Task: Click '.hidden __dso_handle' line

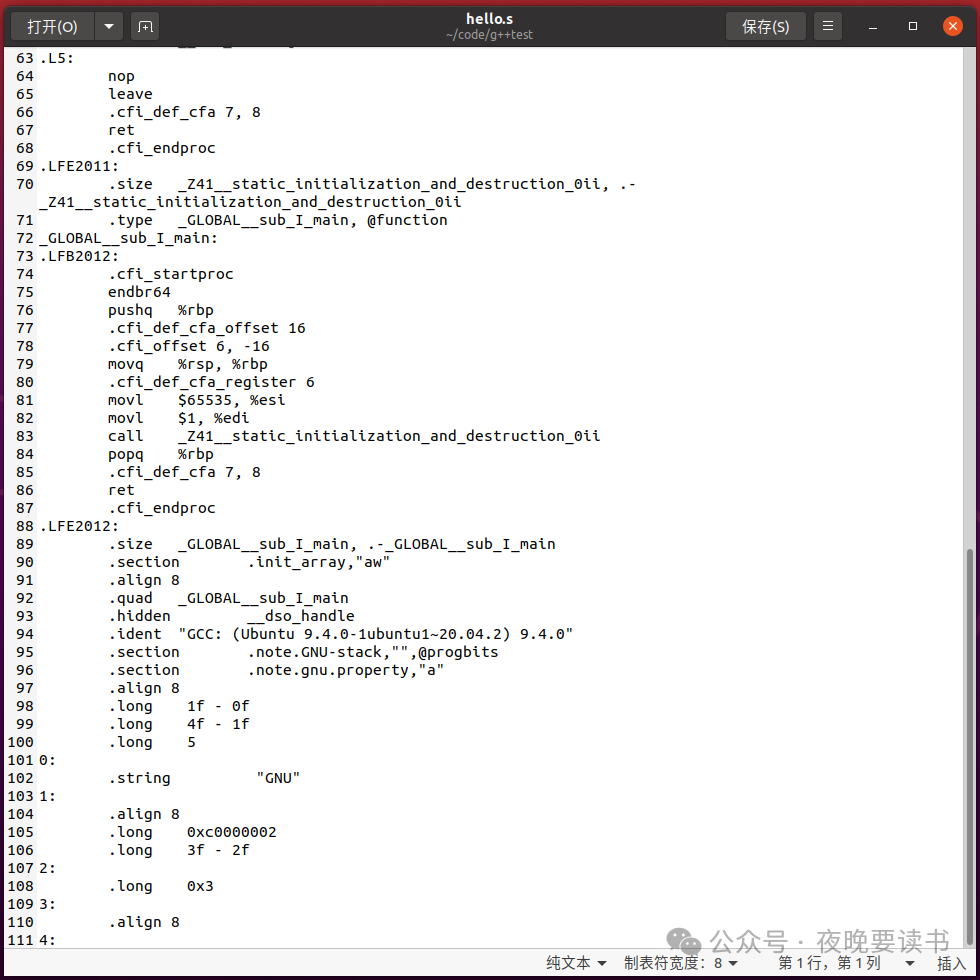Action: (231, 616)
